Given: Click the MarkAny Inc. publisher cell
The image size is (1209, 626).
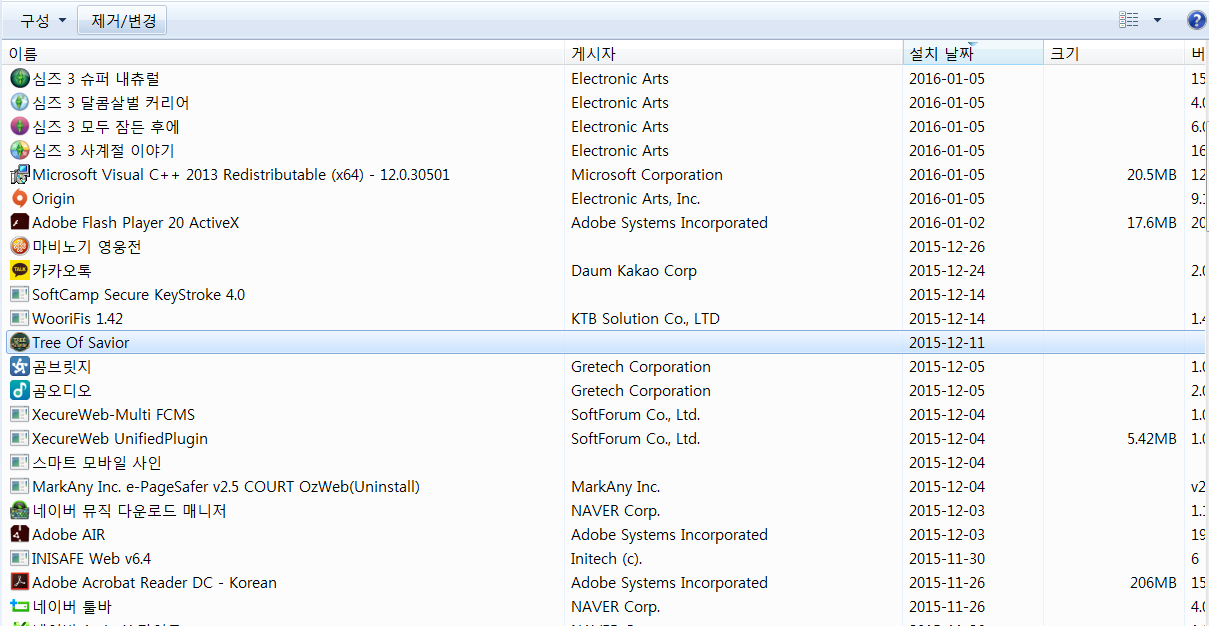Looking at the screenshot, I should (x=616, y=486).
